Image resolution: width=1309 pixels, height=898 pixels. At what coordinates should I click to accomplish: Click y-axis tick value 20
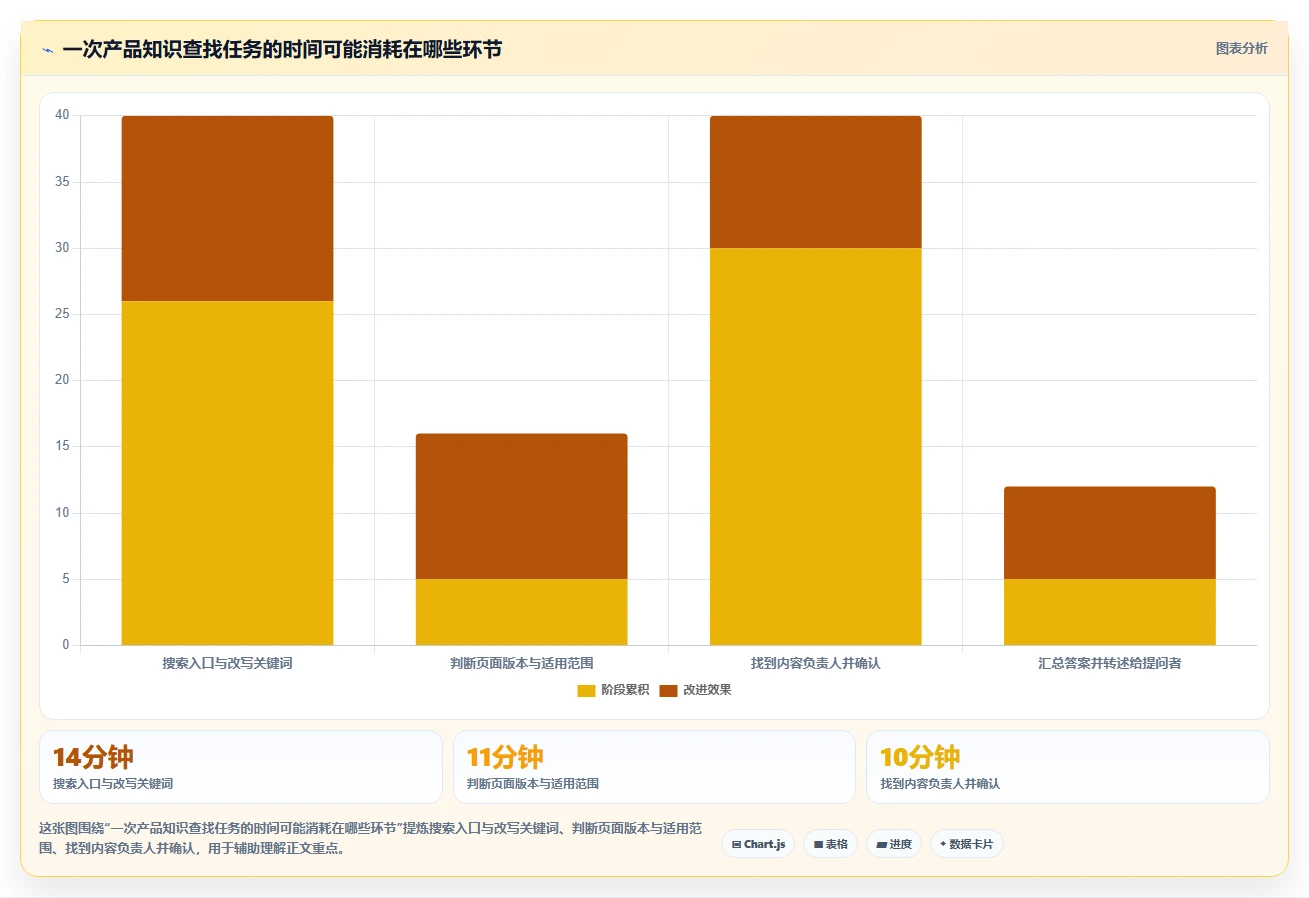click(x=62, y=380)
